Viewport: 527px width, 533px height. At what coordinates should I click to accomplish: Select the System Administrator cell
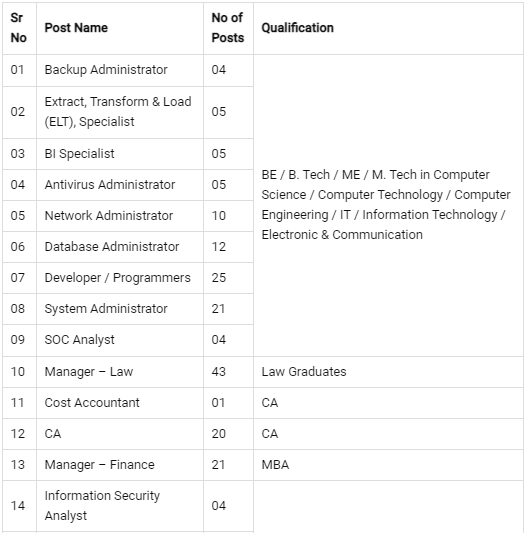pyautogui.click(x=120, y=309)
